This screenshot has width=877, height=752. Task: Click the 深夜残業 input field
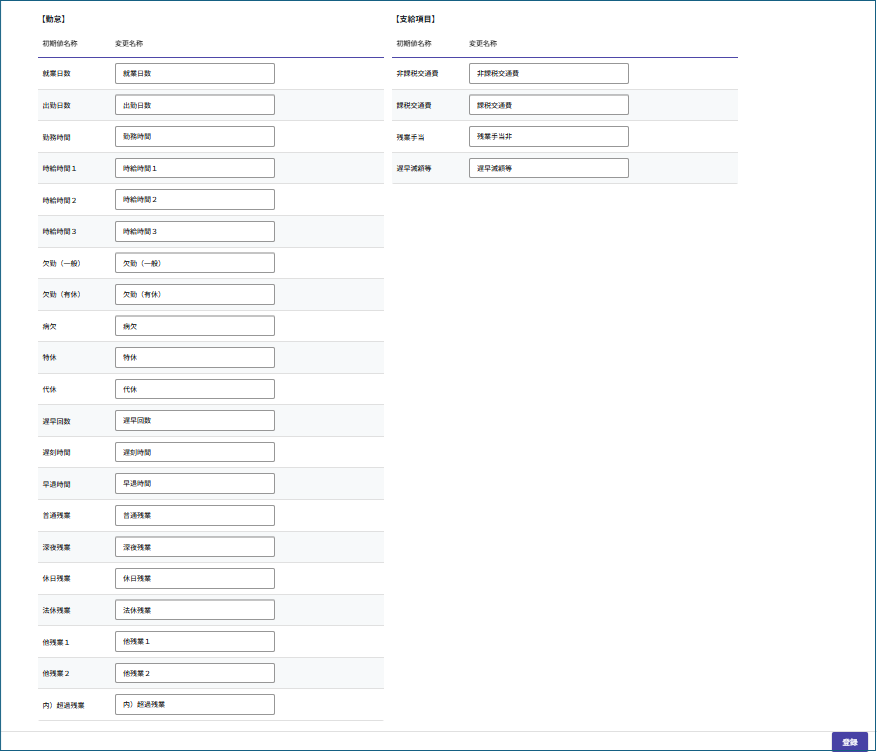[194, 547]
